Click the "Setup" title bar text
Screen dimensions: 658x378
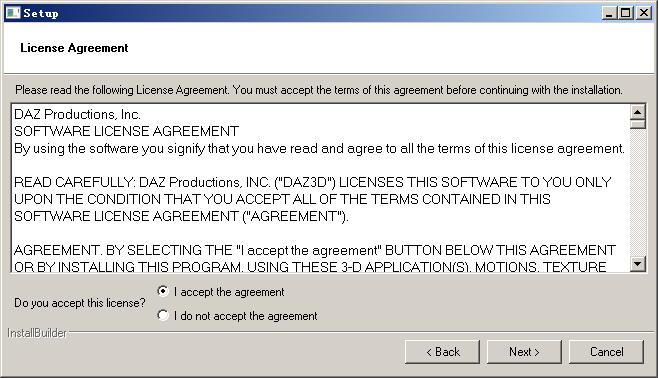coord(41,13)
